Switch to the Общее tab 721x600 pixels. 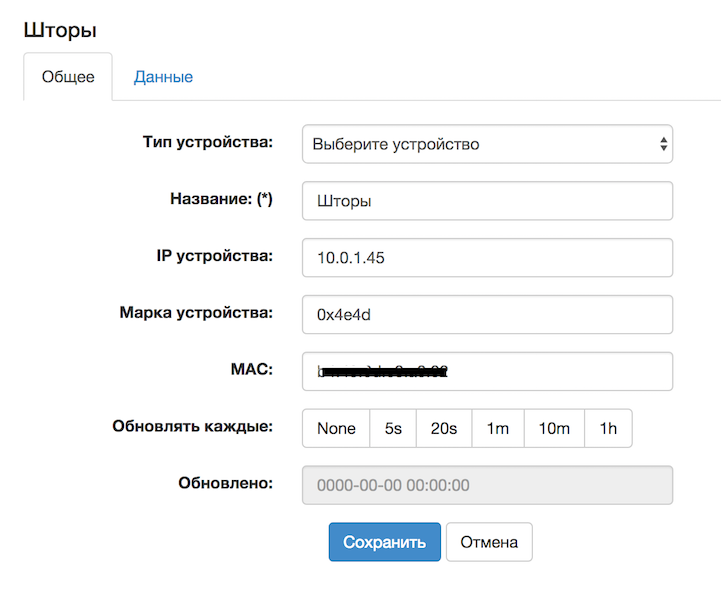coord(68,76)
